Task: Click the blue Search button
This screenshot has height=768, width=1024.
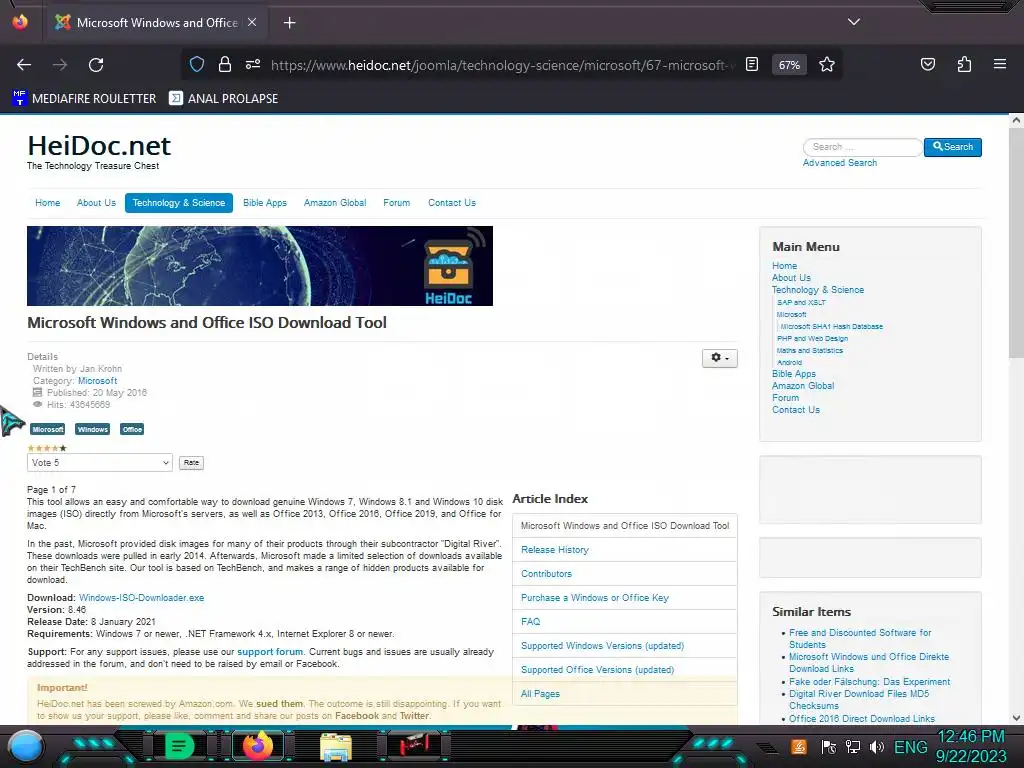Action: pyautogui.click(x=953, y=147)
